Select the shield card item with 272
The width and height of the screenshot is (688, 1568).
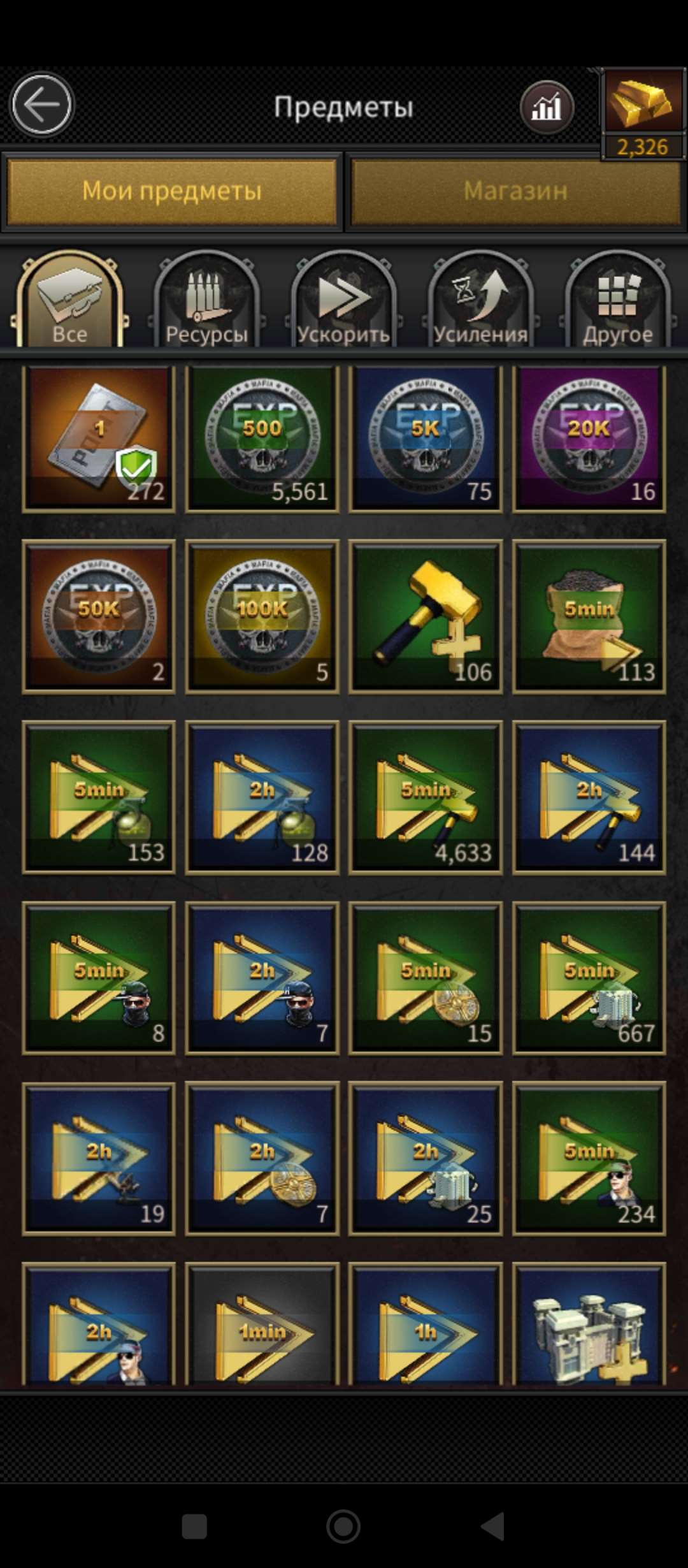99,439
